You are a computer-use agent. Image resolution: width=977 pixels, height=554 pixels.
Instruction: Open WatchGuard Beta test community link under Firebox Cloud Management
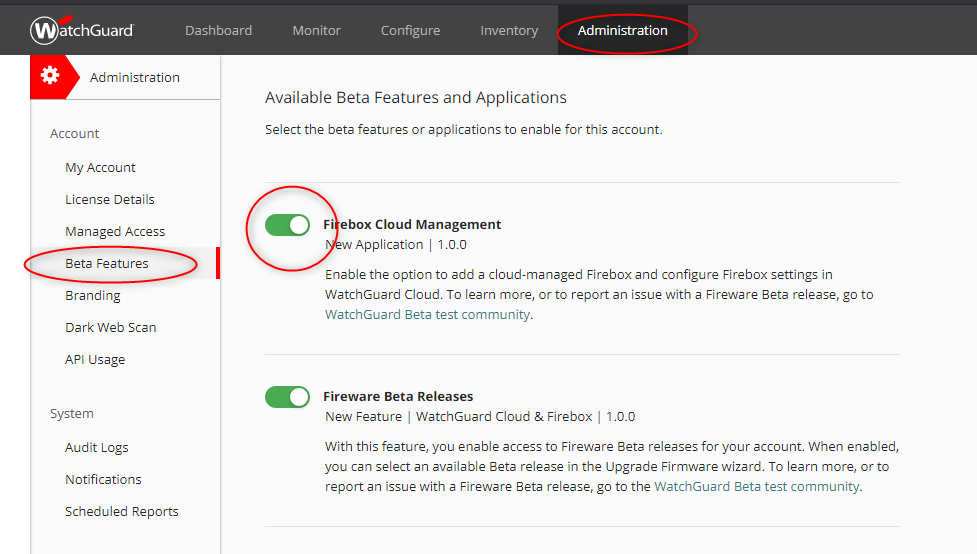point(427,315)
